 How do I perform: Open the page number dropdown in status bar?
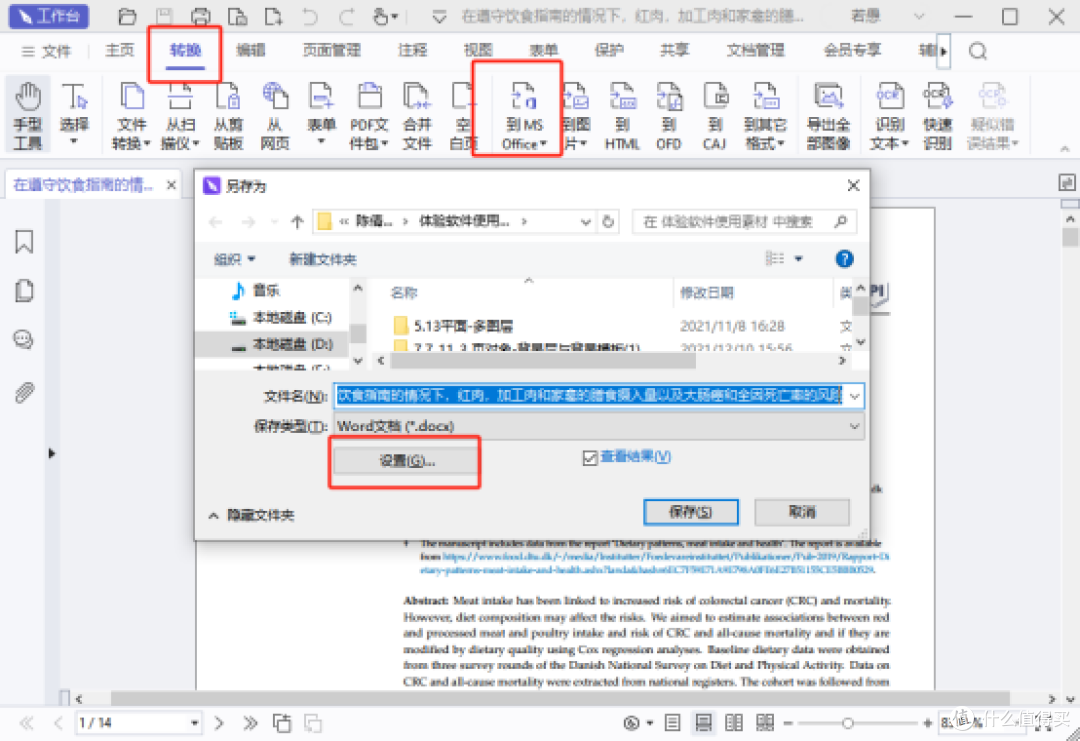pos(195,723)
